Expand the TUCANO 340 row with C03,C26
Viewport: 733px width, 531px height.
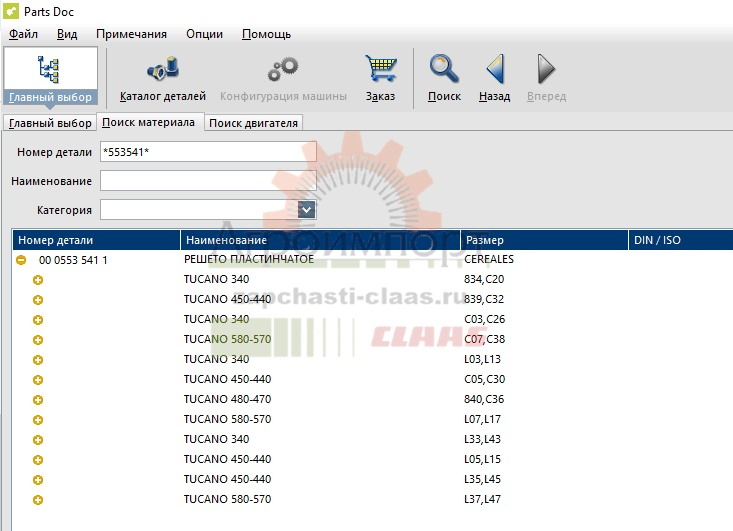[38, 320]
